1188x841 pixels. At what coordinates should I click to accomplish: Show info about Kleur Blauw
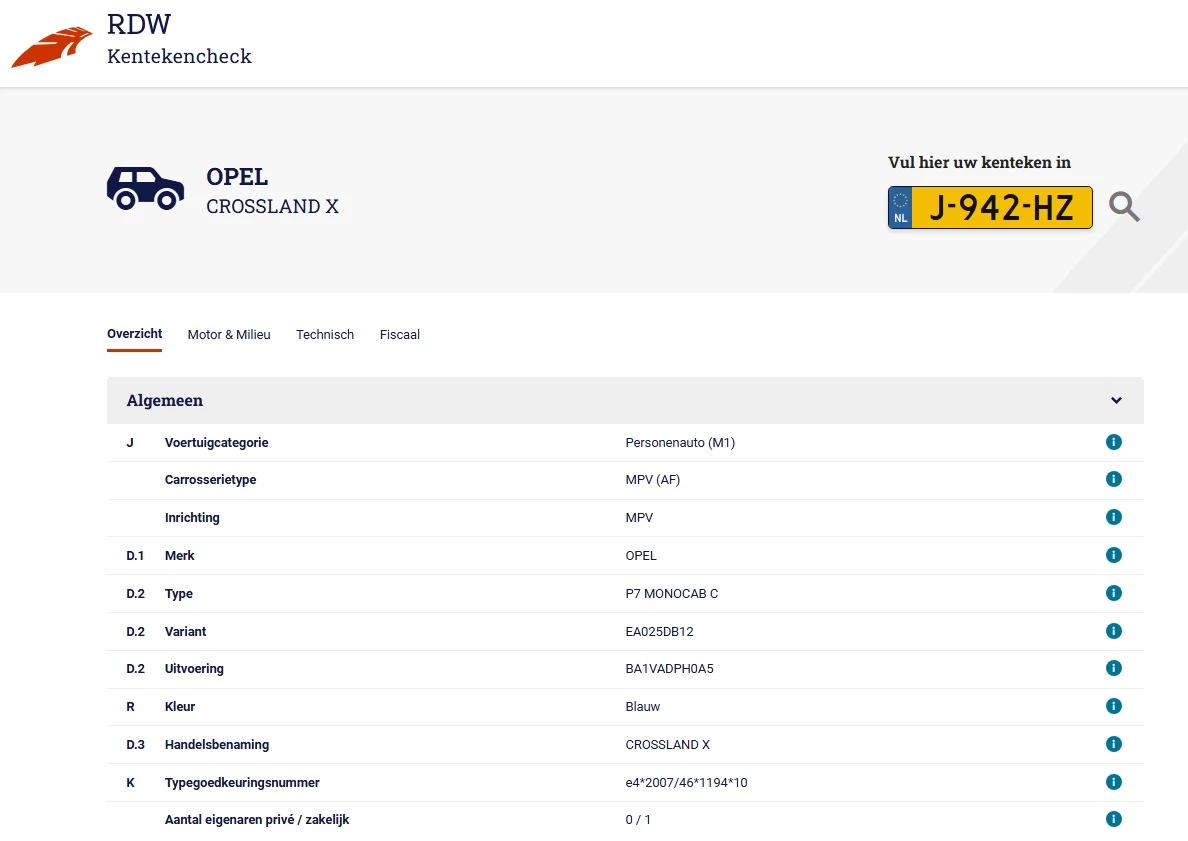tap(1113, 706)
